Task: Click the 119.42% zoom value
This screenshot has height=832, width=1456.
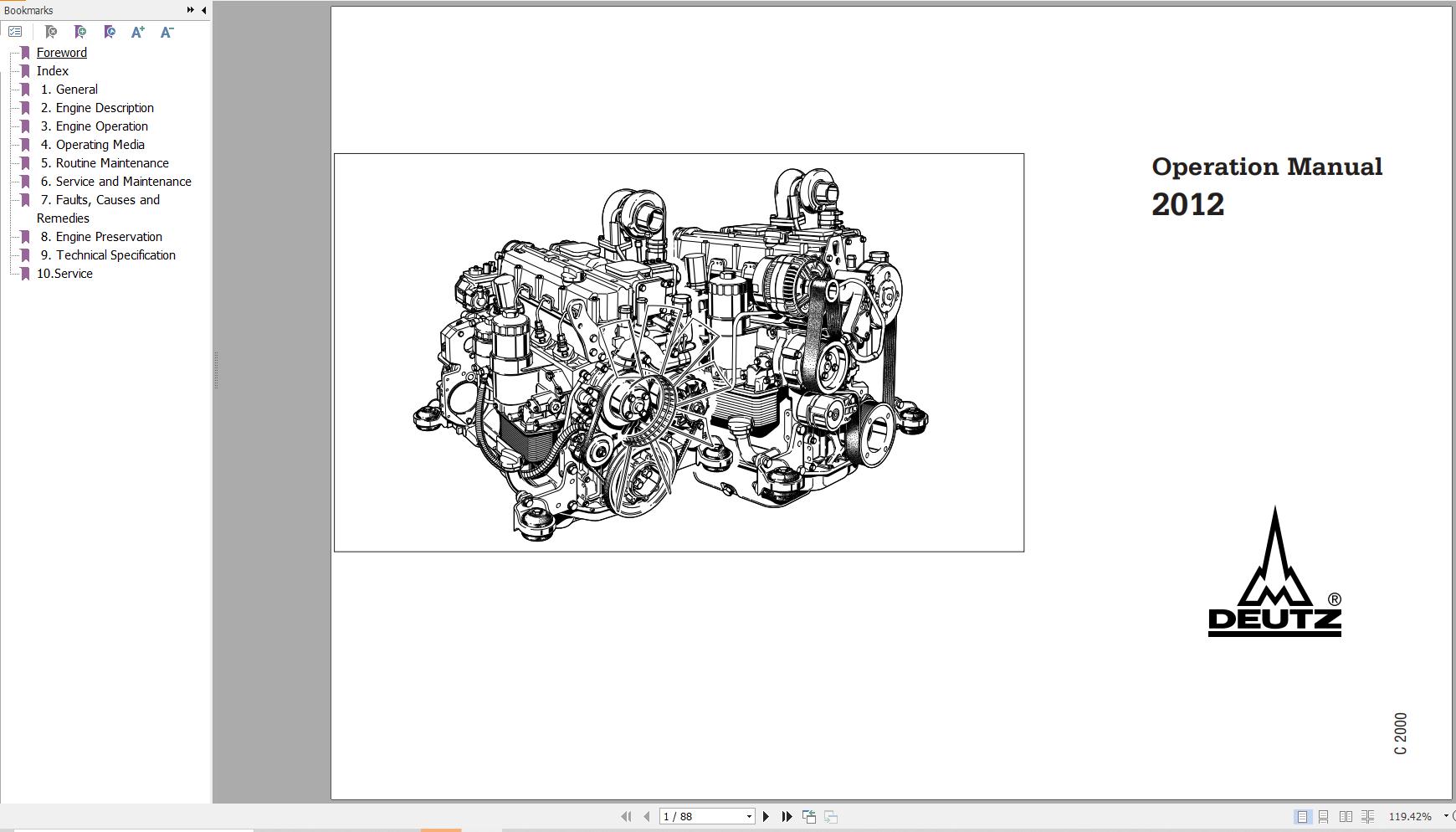Action: (1412, 816)
